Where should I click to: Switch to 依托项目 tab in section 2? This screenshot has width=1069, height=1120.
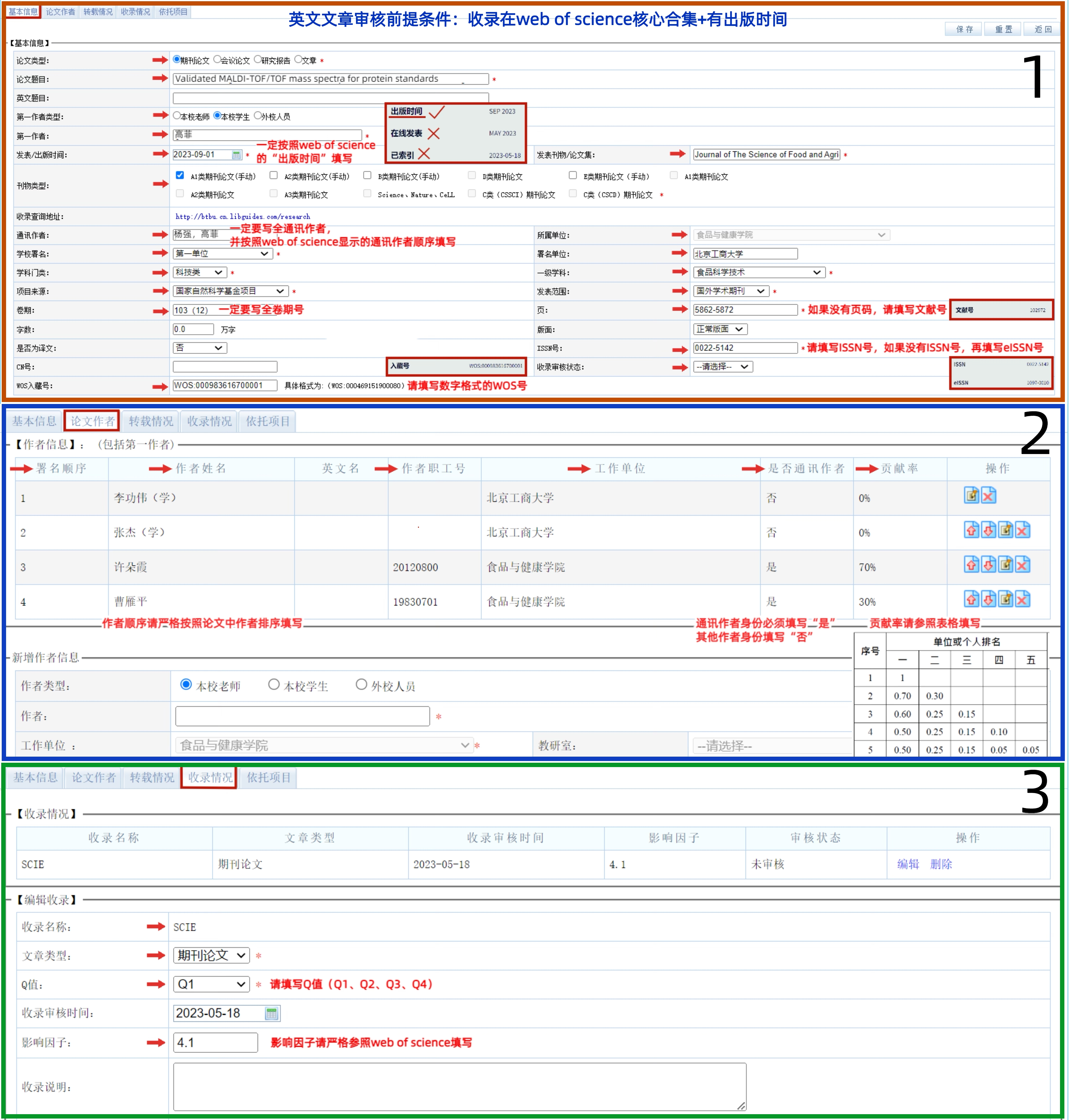tap(268, 421)
